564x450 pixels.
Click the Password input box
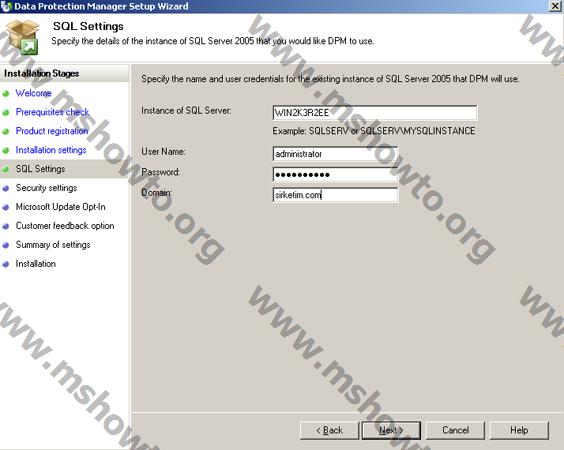tap(335, 174)
